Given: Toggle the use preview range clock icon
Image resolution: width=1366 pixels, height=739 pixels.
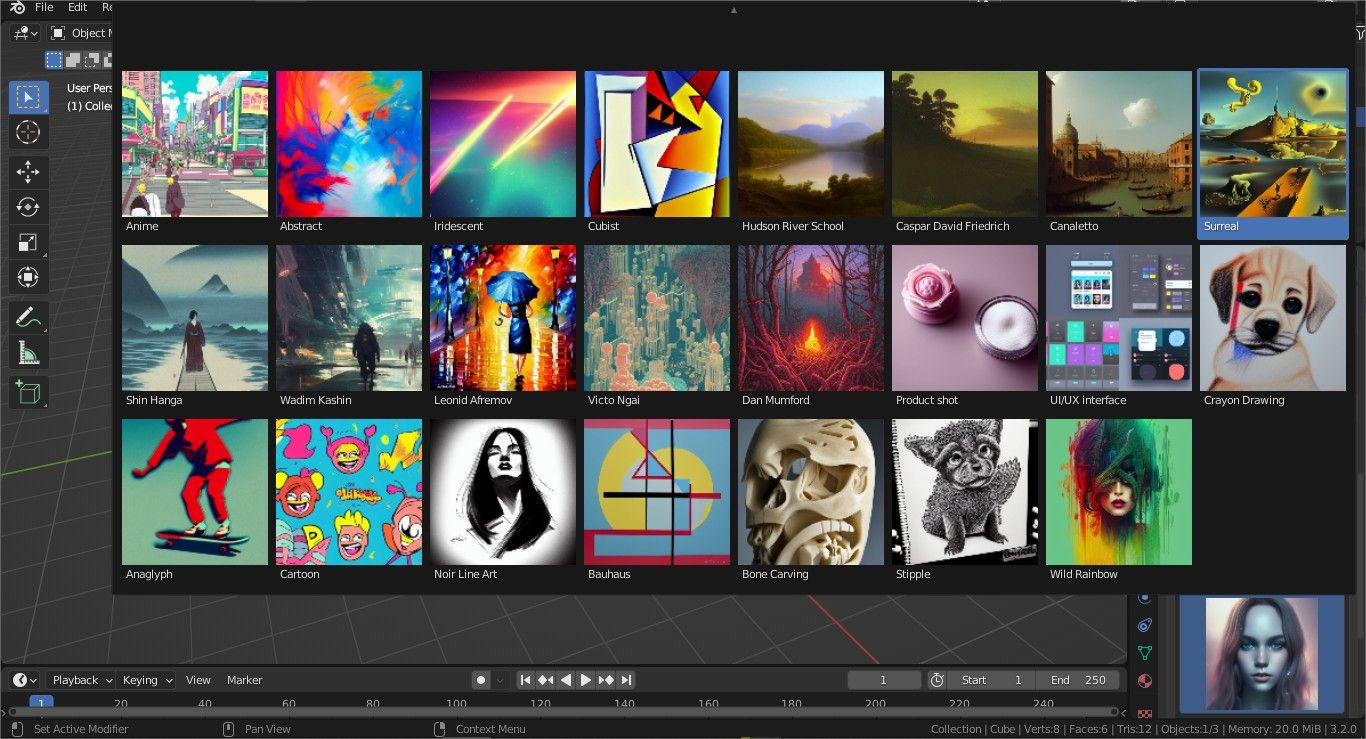Looking at the screenshot, I should pos(937,680).
